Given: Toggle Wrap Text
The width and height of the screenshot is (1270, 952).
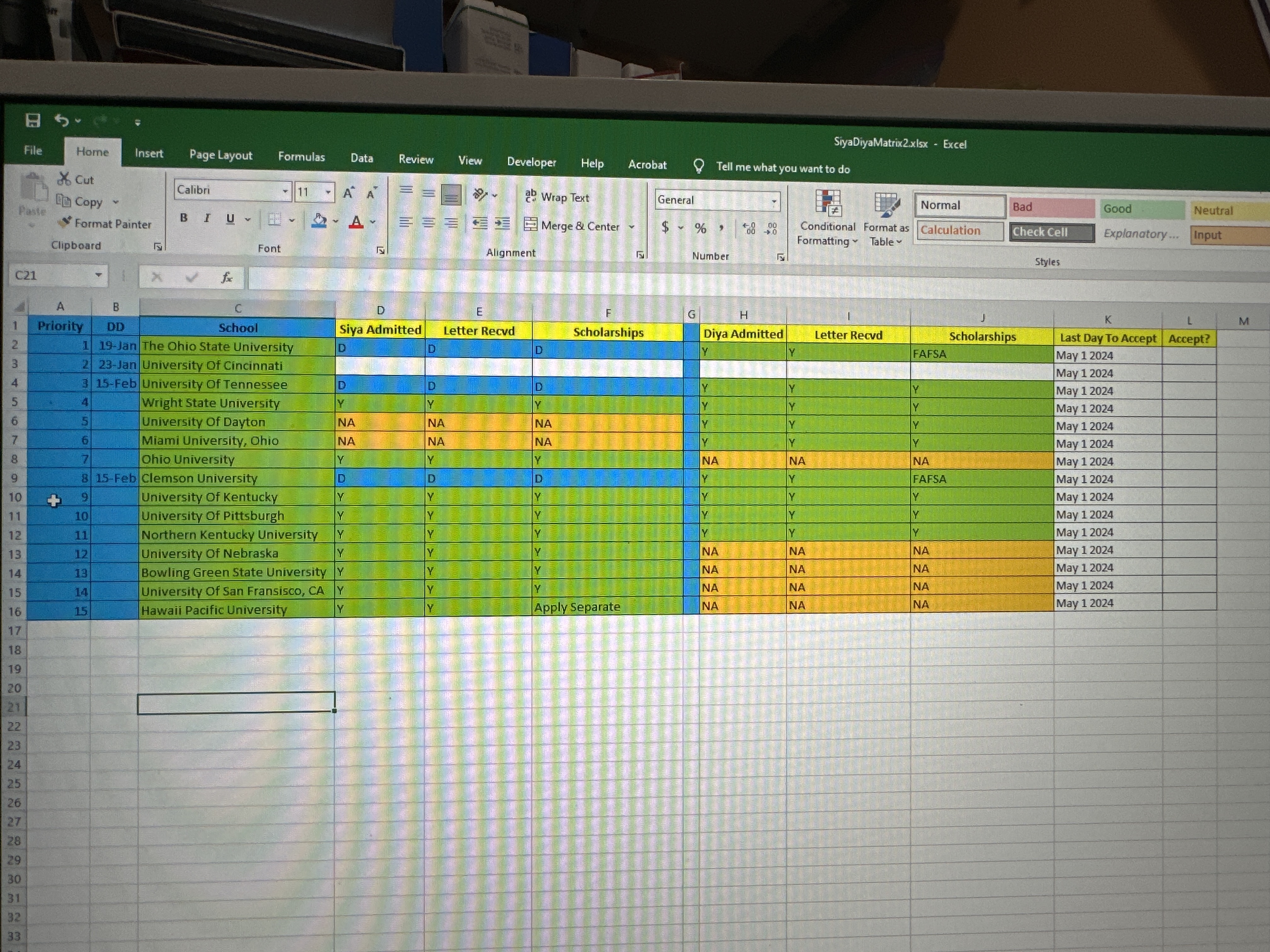Looking at the screenshot, I should [557, 197].
